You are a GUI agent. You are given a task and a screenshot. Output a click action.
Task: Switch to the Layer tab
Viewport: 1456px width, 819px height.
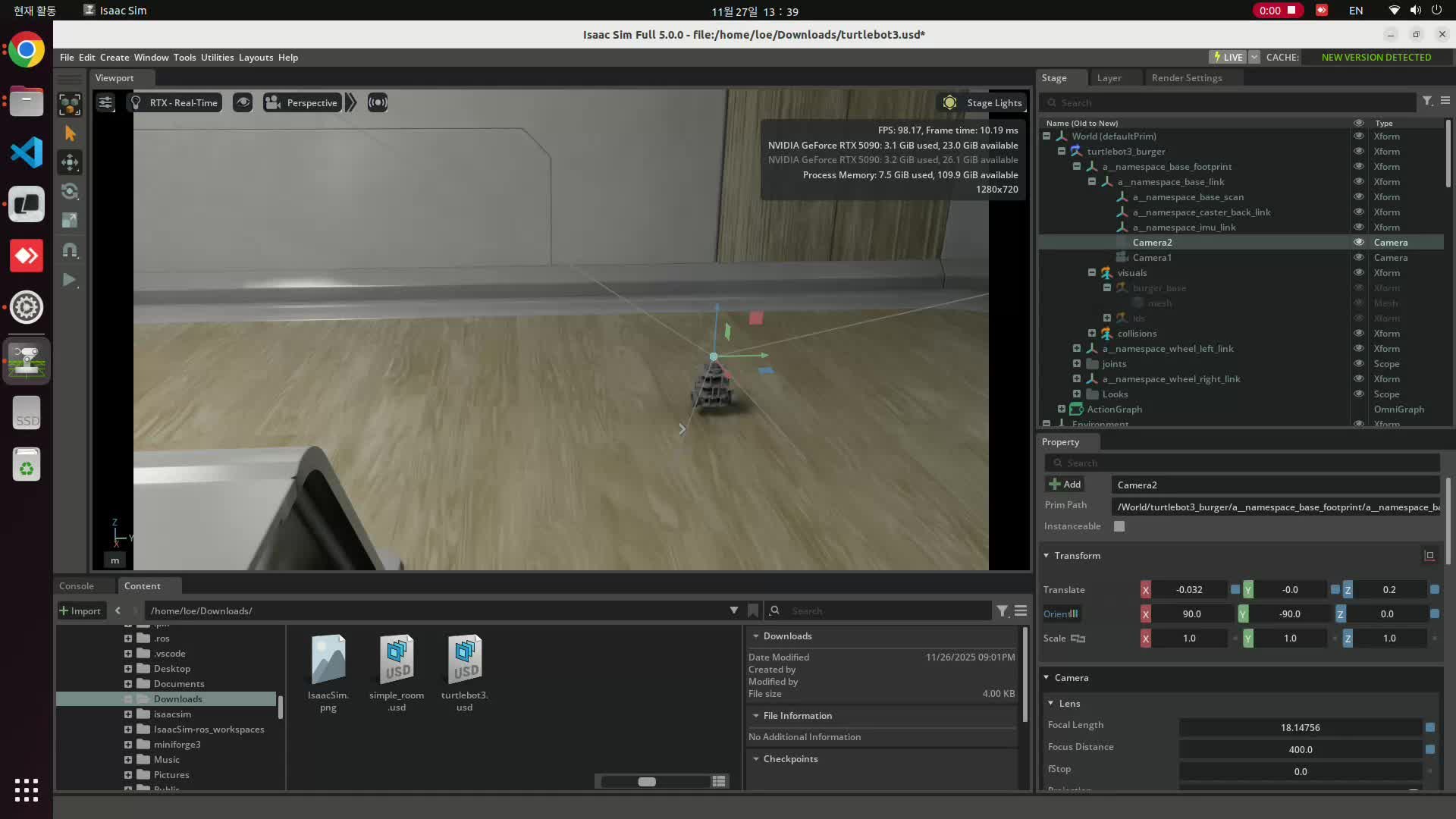point(1109,78)
